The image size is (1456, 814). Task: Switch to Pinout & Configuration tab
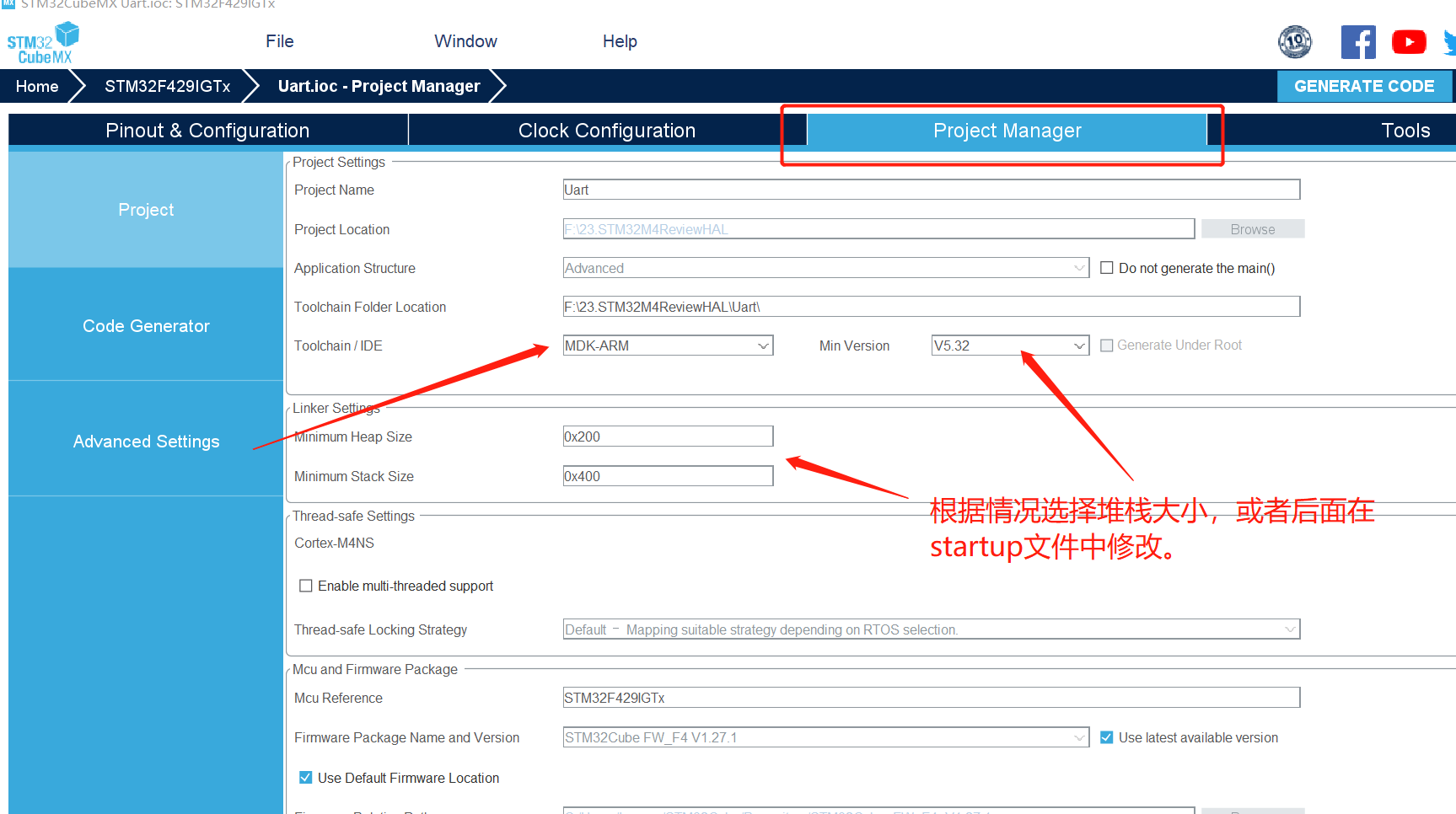[207, 131]
